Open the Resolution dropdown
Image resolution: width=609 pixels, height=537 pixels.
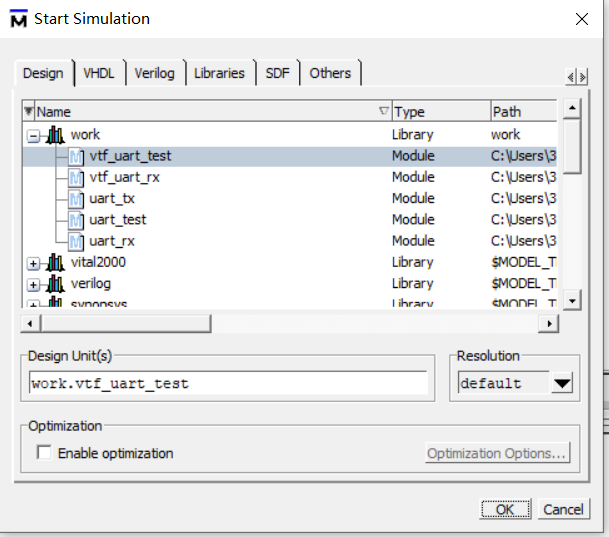tap(562, 383)
